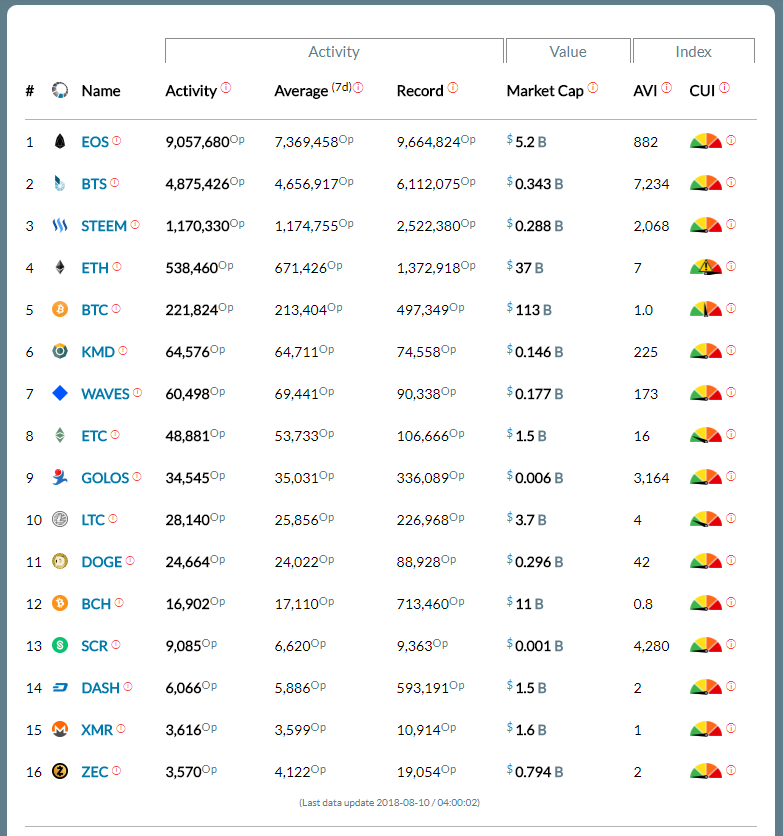The width and height of the screenshot is (783, 836).
Task: Sort by the CUI column header
Action: (x=702, y=91)
